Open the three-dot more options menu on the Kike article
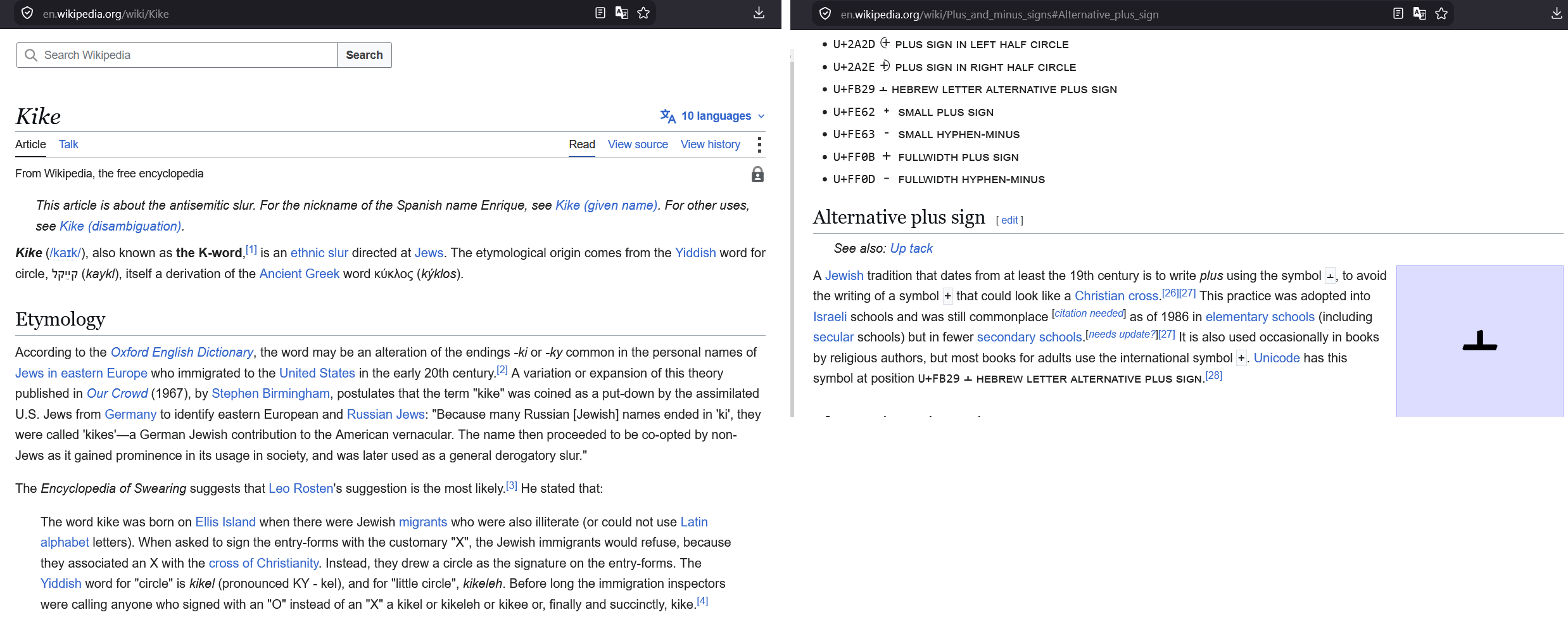 click(759, 144)
